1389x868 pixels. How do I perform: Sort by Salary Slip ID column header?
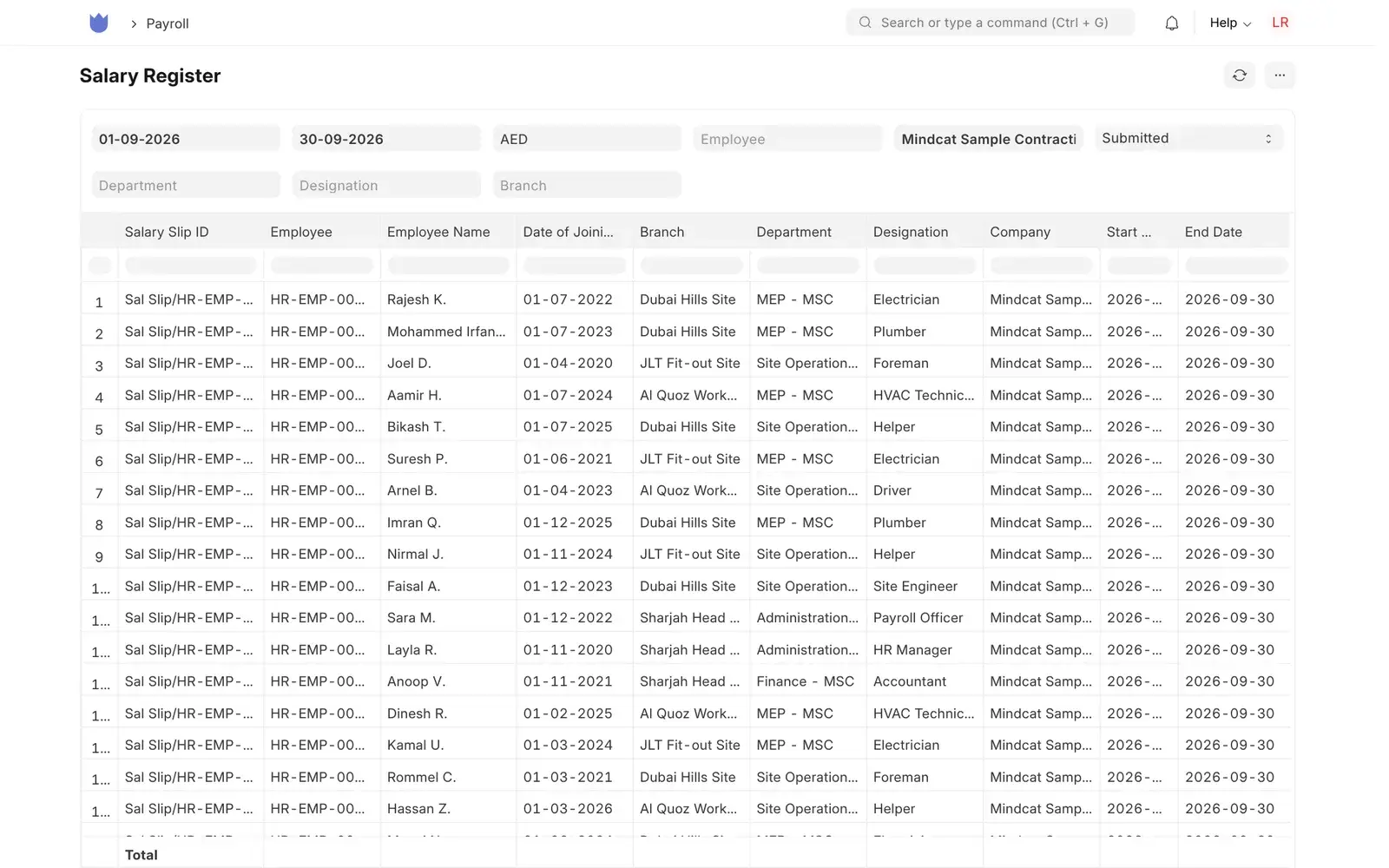pyautogui.click(x=167, y=232)
